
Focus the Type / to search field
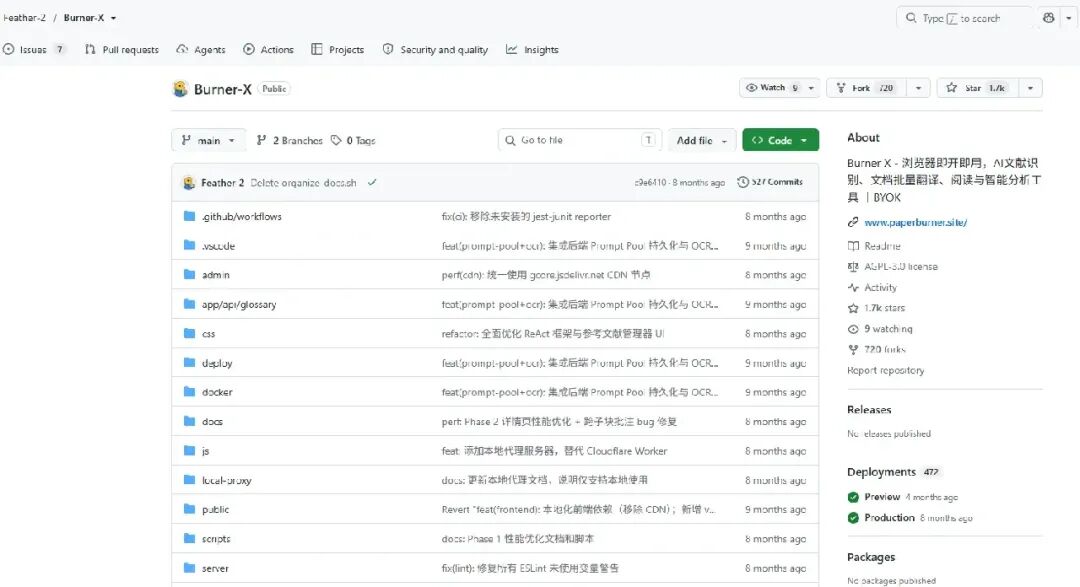click(x=964, y=18)
